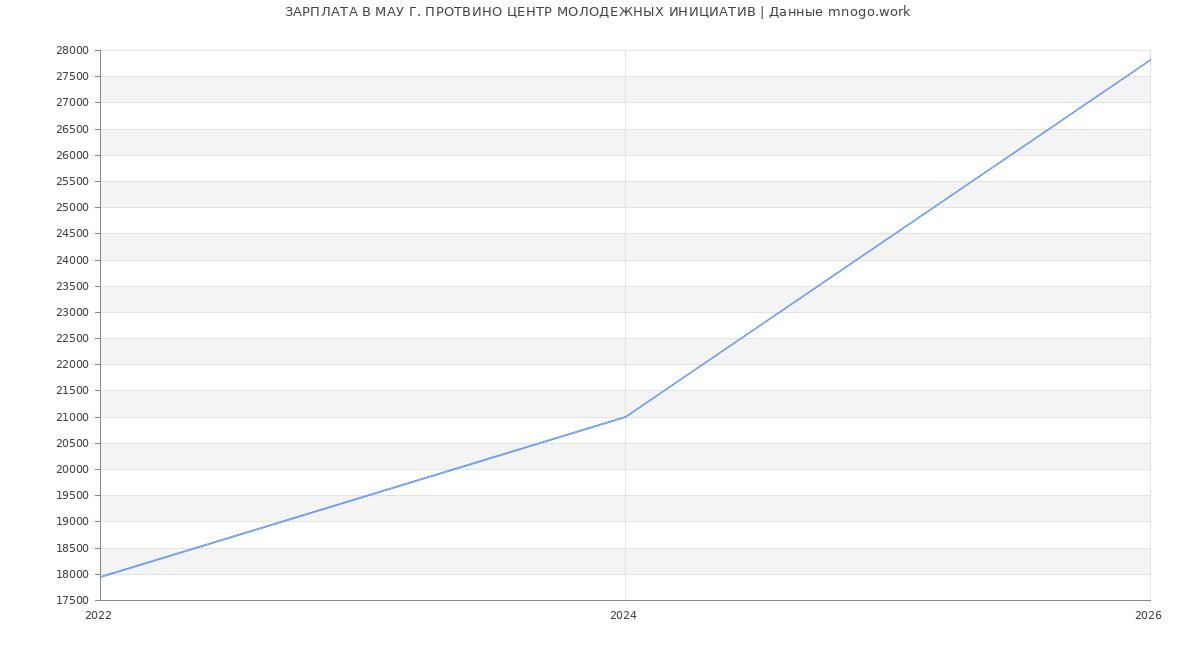Select the 2024 data point on line
Viewport: 1200px width, 650px height.
coord(625,417)
